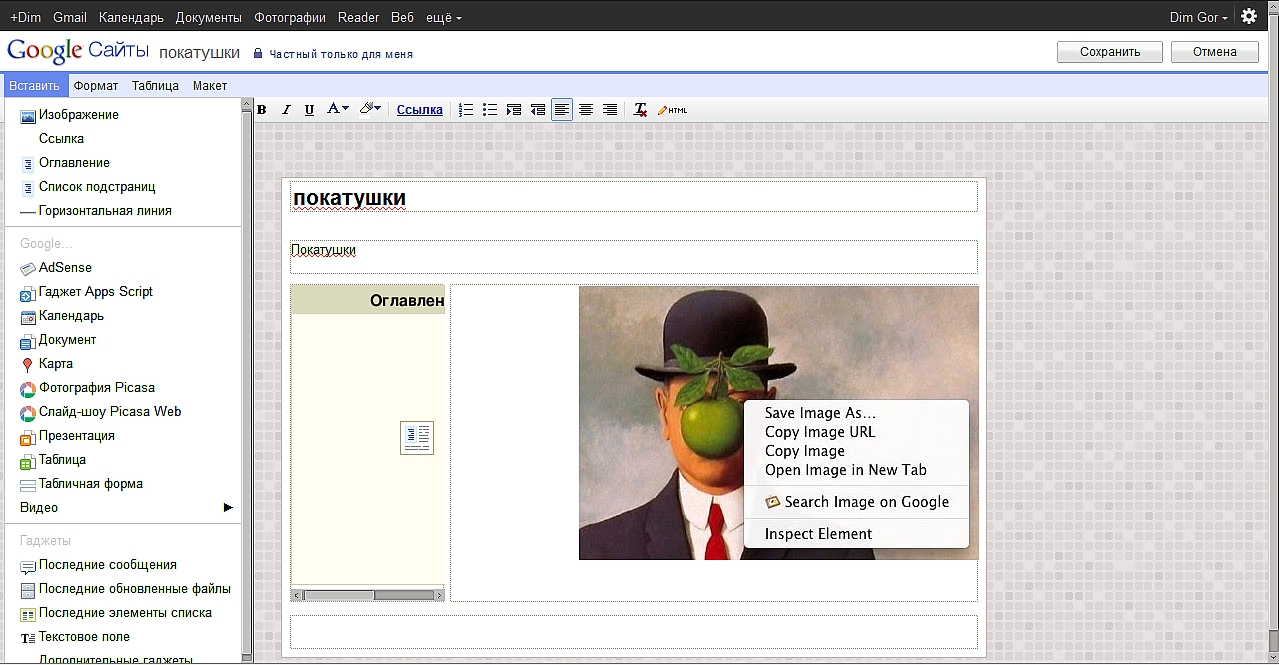Open Gmail from top bar
The image size is (1279, 665).
point(70,17)
